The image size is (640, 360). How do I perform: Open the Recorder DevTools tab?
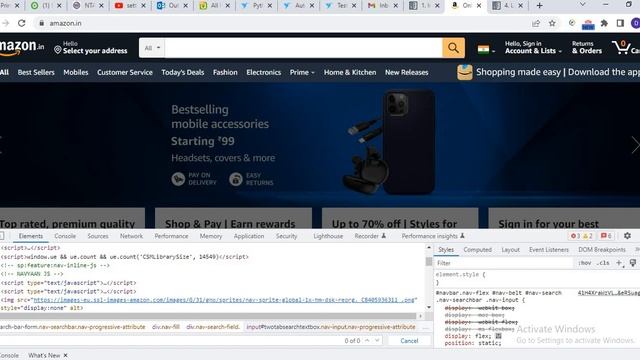click(370, 236)
